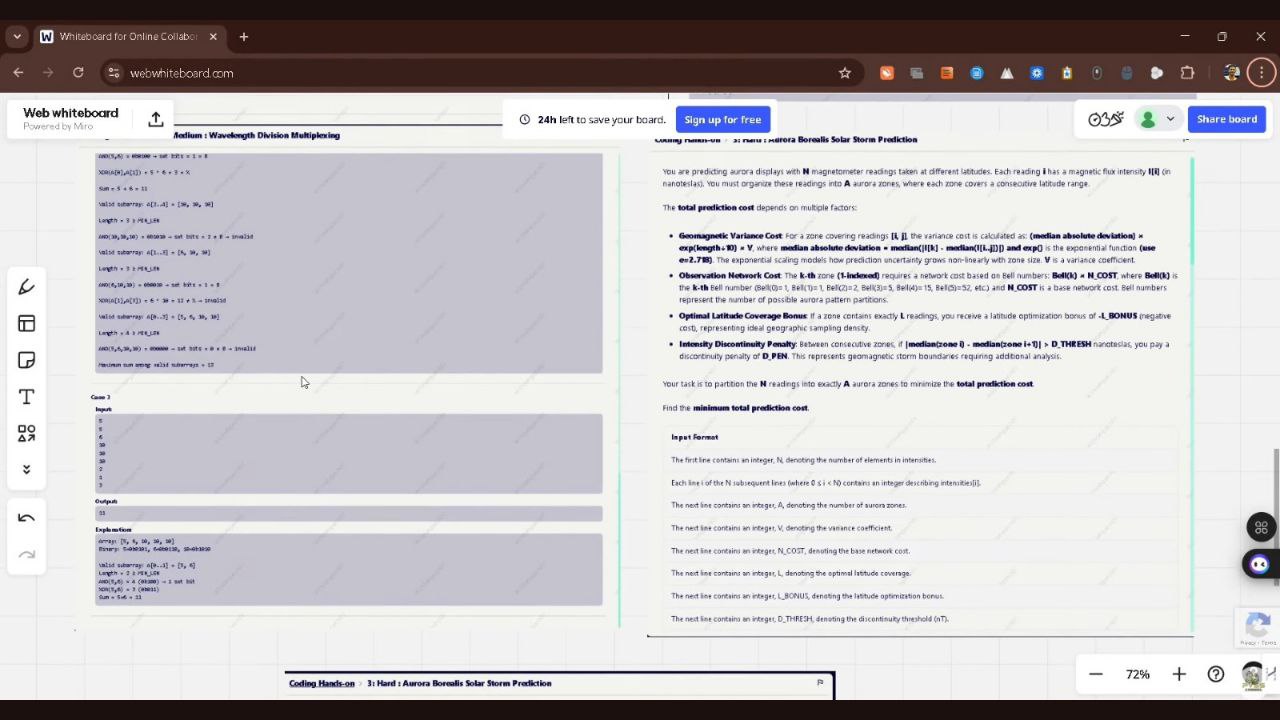The image size is (1280, 720).
Task: Select the Frame tool in left toolbar
Action: point(27,324)
